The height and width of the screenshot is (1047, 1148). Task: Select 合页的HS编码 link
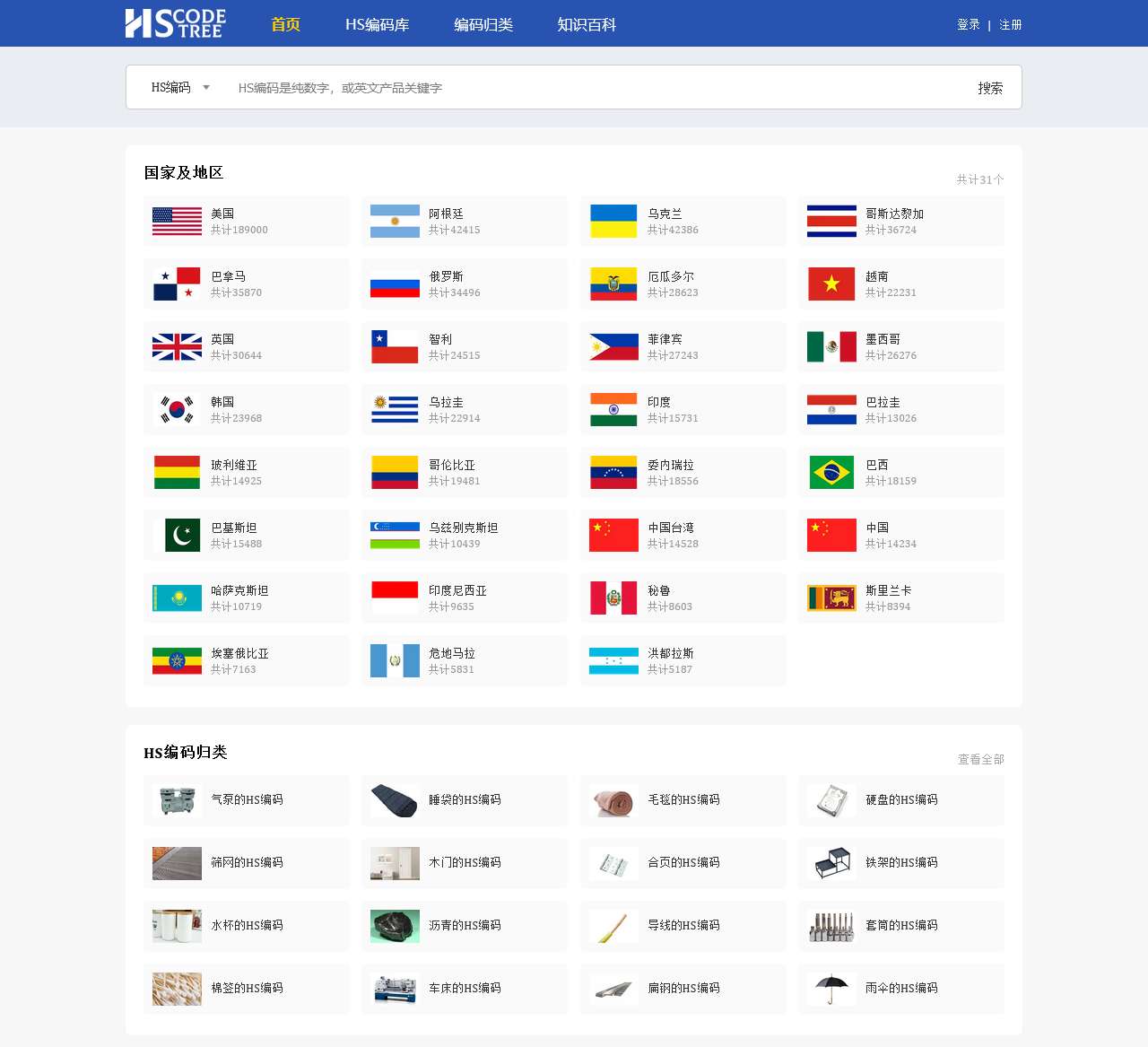pos(683,862)
